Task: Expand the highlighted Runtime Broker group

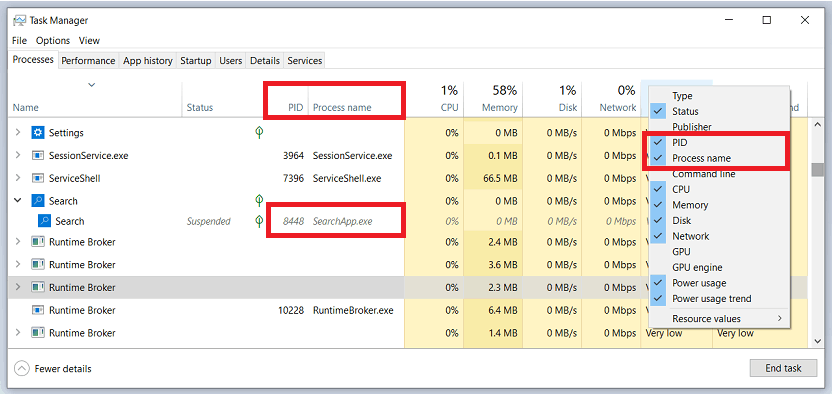Action: click(18, 287)
